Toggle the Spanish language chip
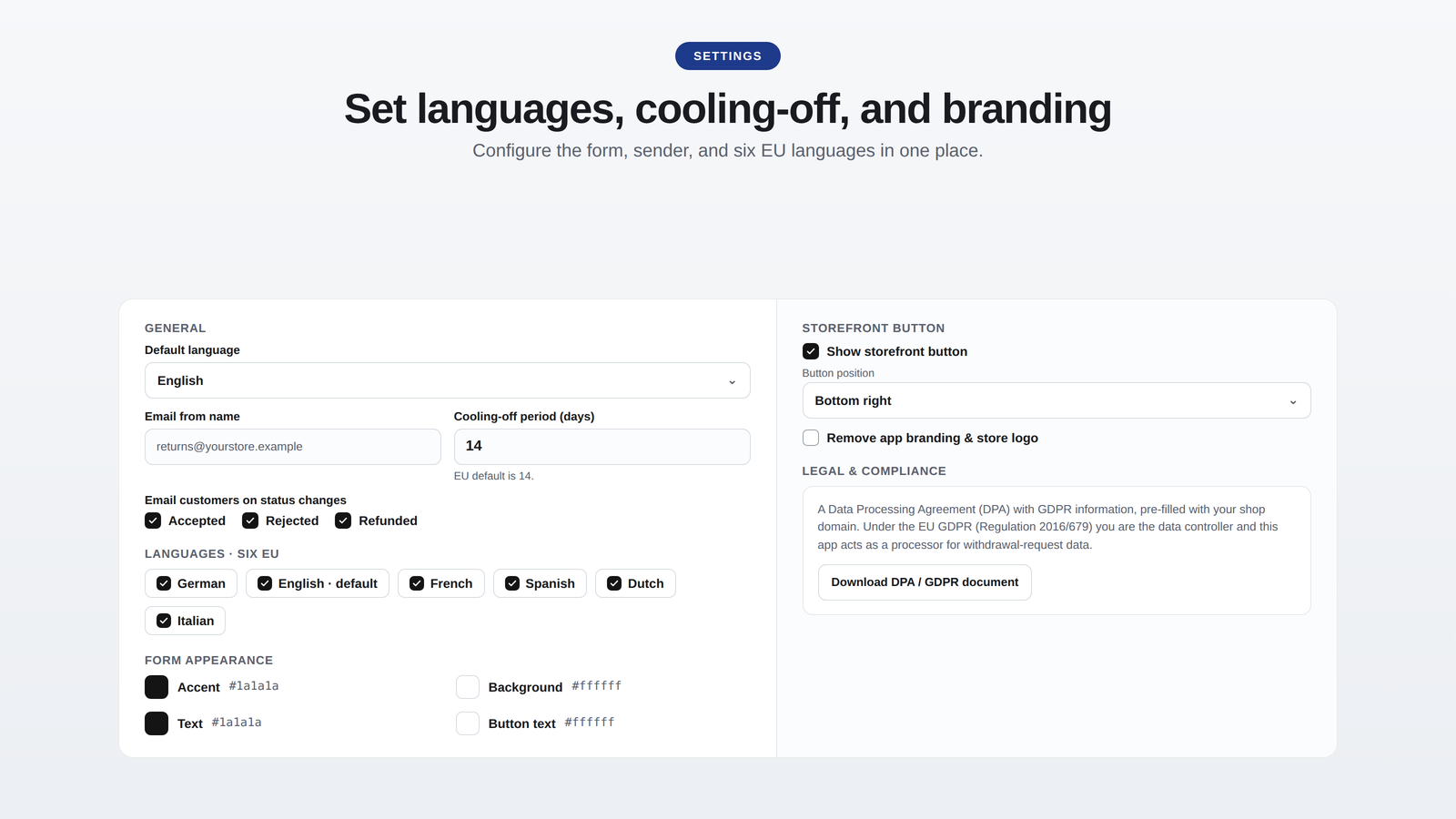 tap(540, 583)
